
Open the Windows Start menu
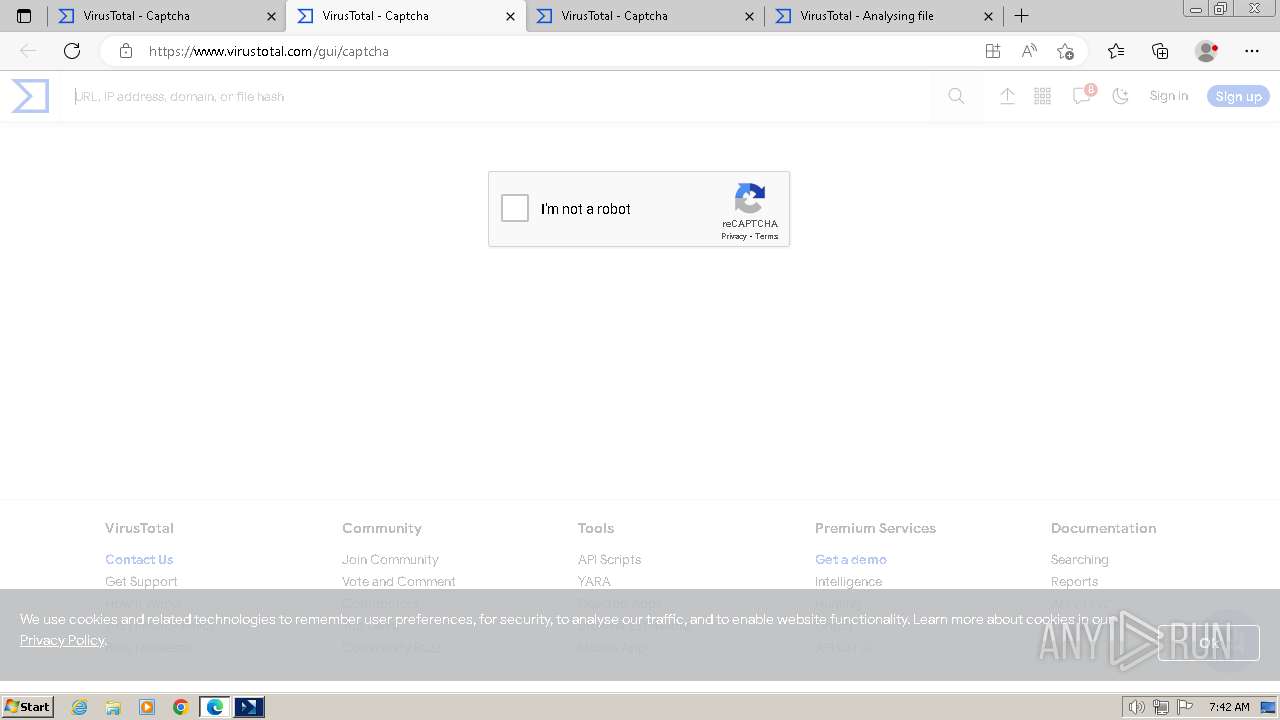coord(27,707)
